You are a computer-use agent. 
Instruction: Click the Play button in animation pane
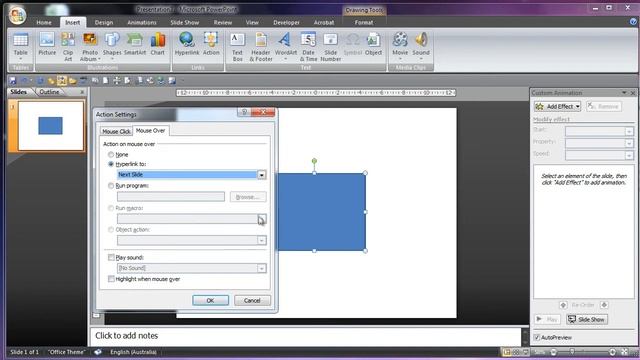[547, 319]
